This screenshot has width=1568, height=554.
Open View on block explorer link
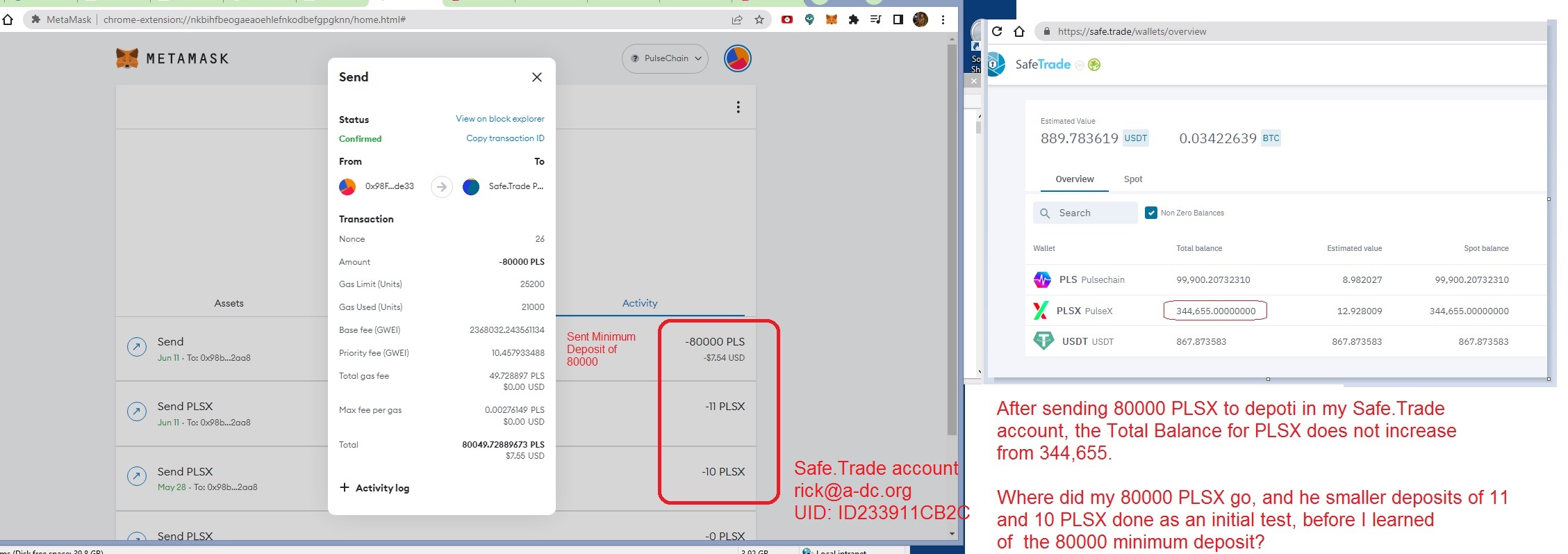[x=500, y=119]
